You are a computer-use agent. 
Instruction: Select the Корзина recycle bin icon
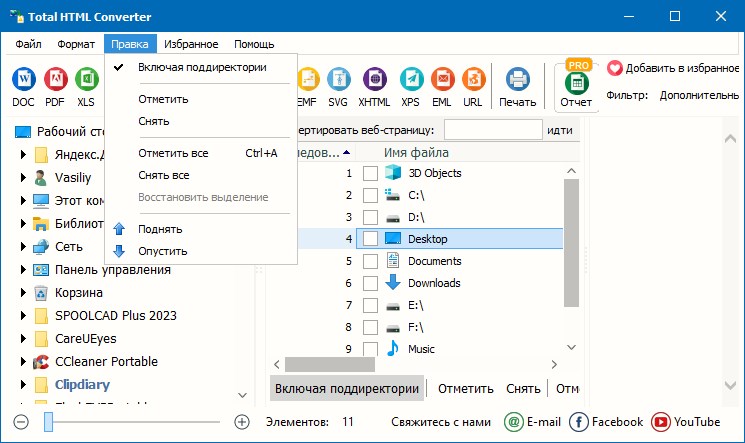tap(41, 293)
